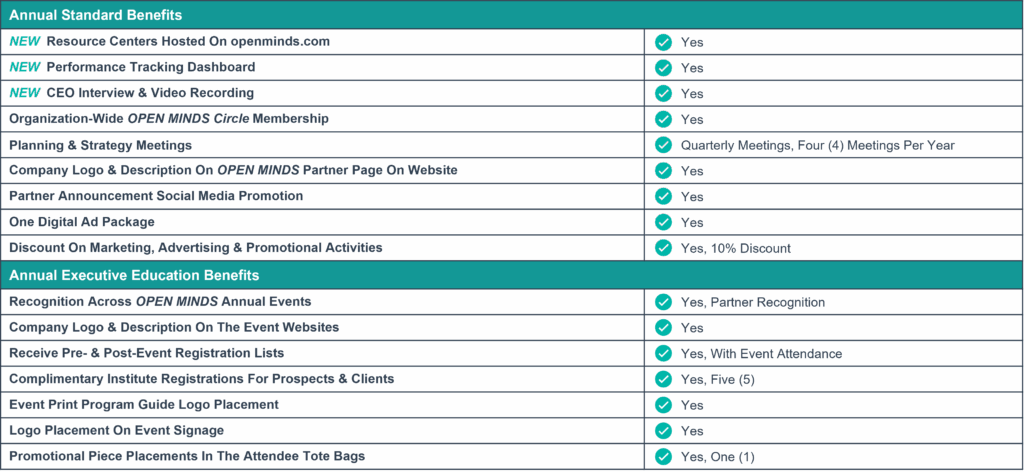Click the checkmark icon for Performance Tracking Dashboard
The height and width of the screenshot is (472, 1024).
pyautogui.click(x=664, y=68)
